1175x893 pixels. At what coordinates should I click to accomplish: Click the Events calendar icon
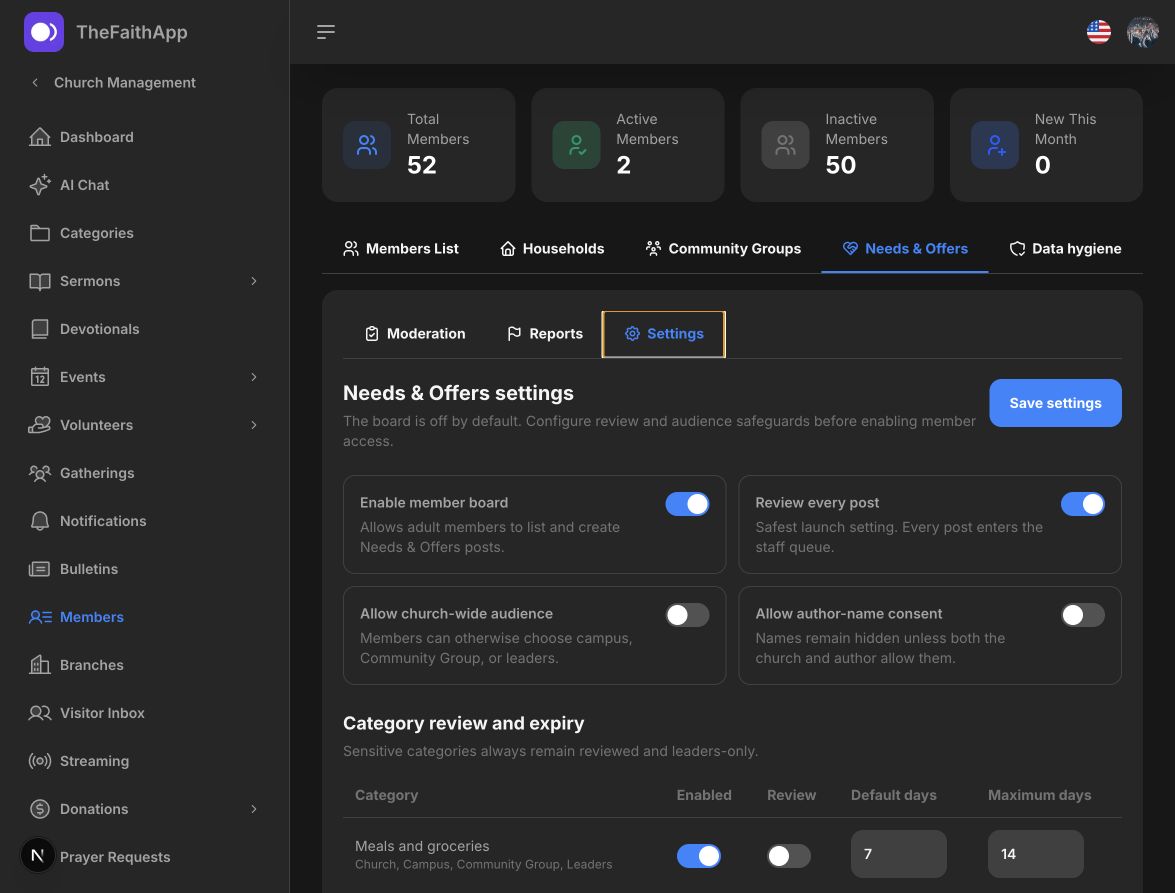pos(40,377)
